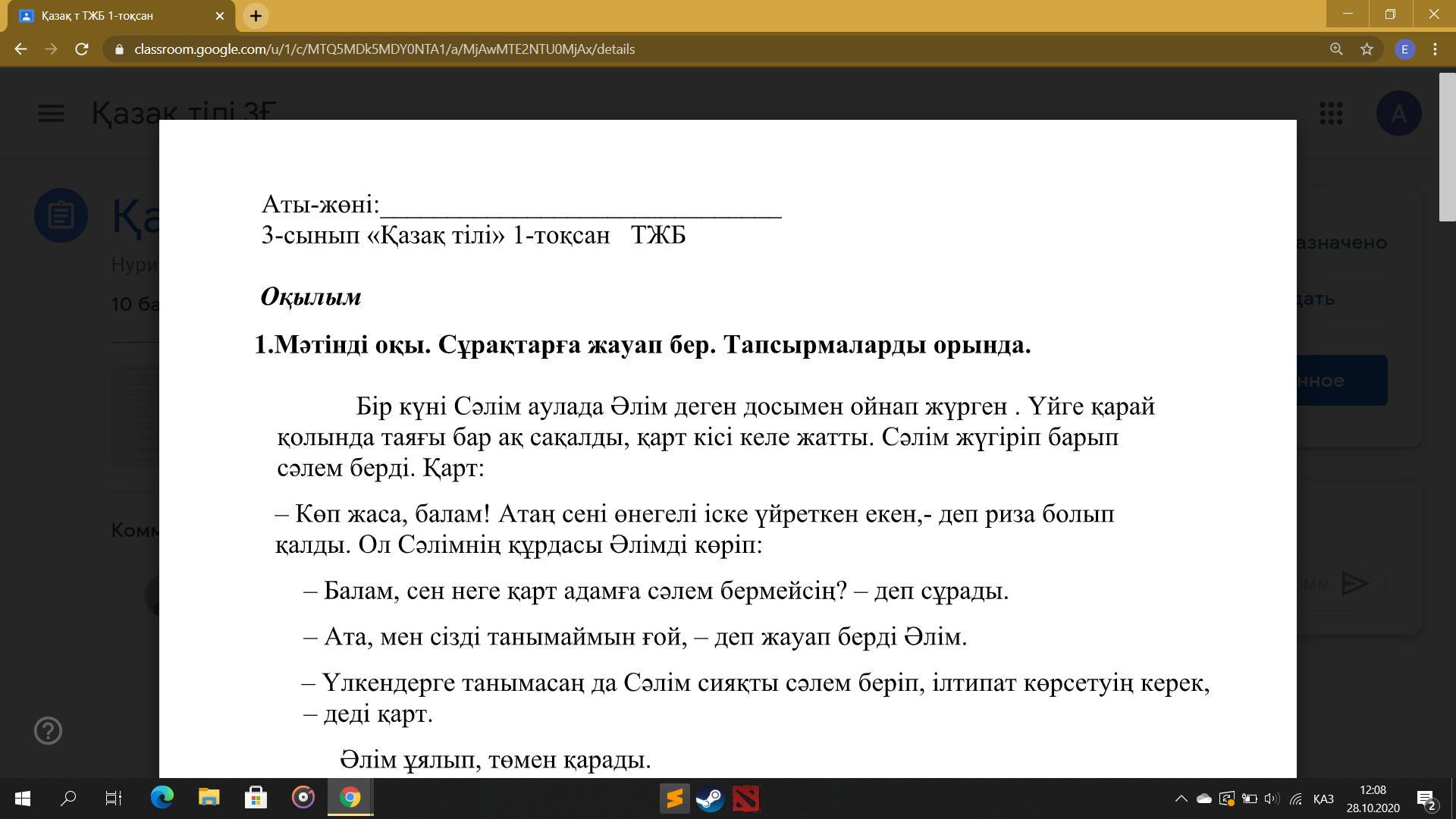This screenshot has height=819, width=1456.
Task: Click the Google account avatar A
Action: tap(1398, 114)
